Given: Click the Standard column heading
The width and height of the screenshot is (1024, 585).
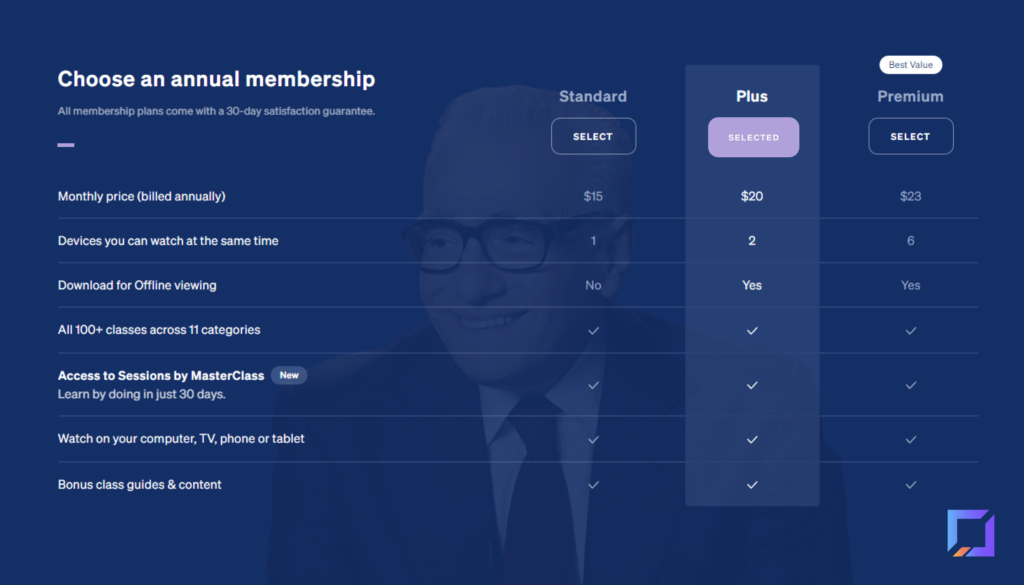Looking at the screenshot, I should [x=593, y=97].
